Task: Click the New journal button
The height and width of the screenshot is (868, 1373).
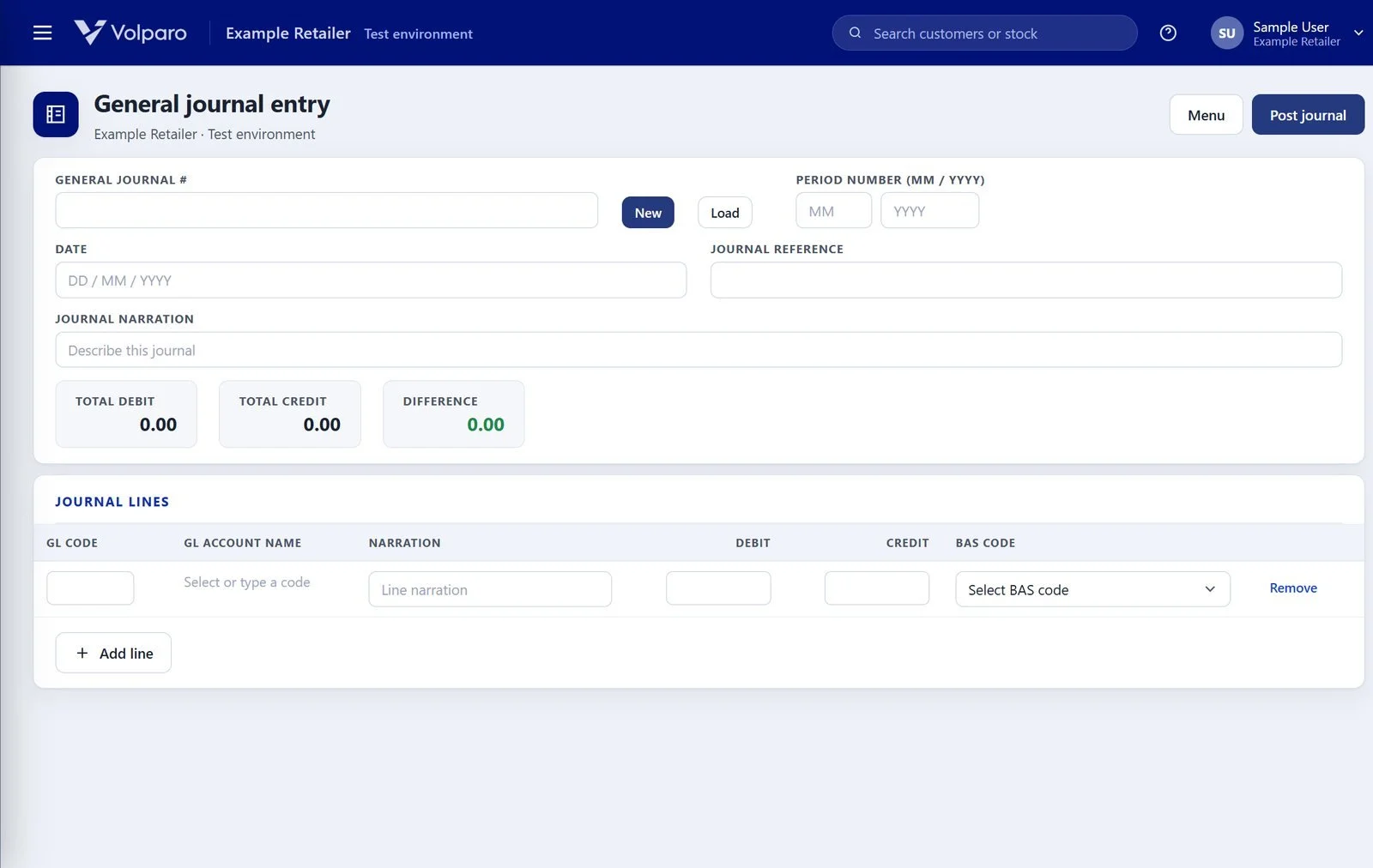Action: point(648,213)
